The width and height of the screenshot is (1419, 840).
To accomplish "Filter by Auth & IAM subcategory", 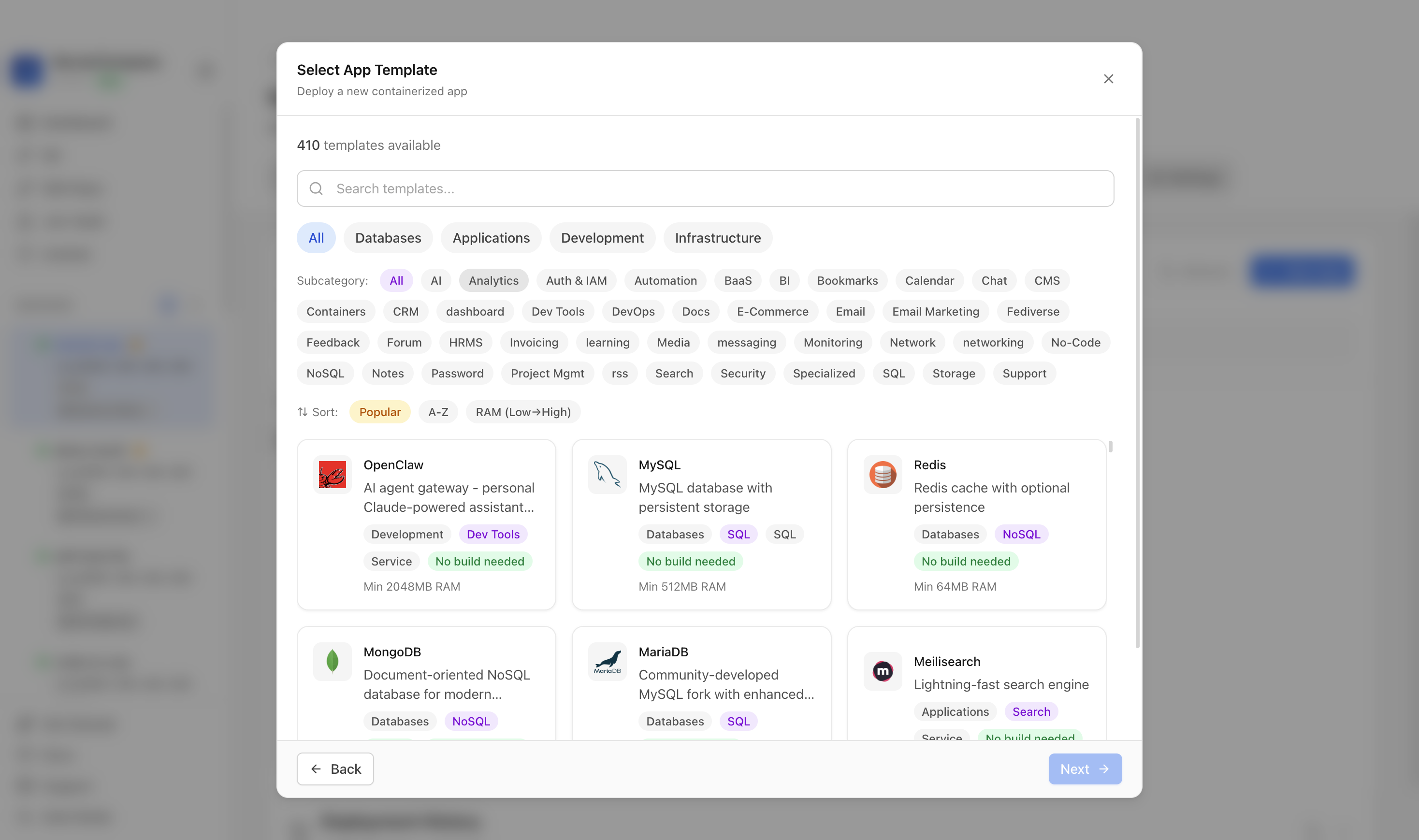I will pyautogui.click(x=576, y=280).
